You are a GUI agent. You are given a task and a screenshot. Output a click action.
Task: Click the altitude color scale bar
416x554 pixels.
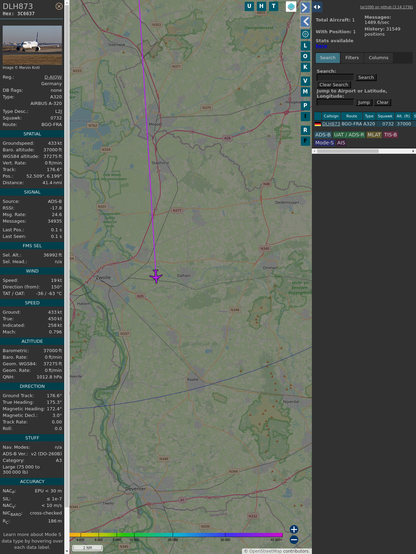[176, 535]
